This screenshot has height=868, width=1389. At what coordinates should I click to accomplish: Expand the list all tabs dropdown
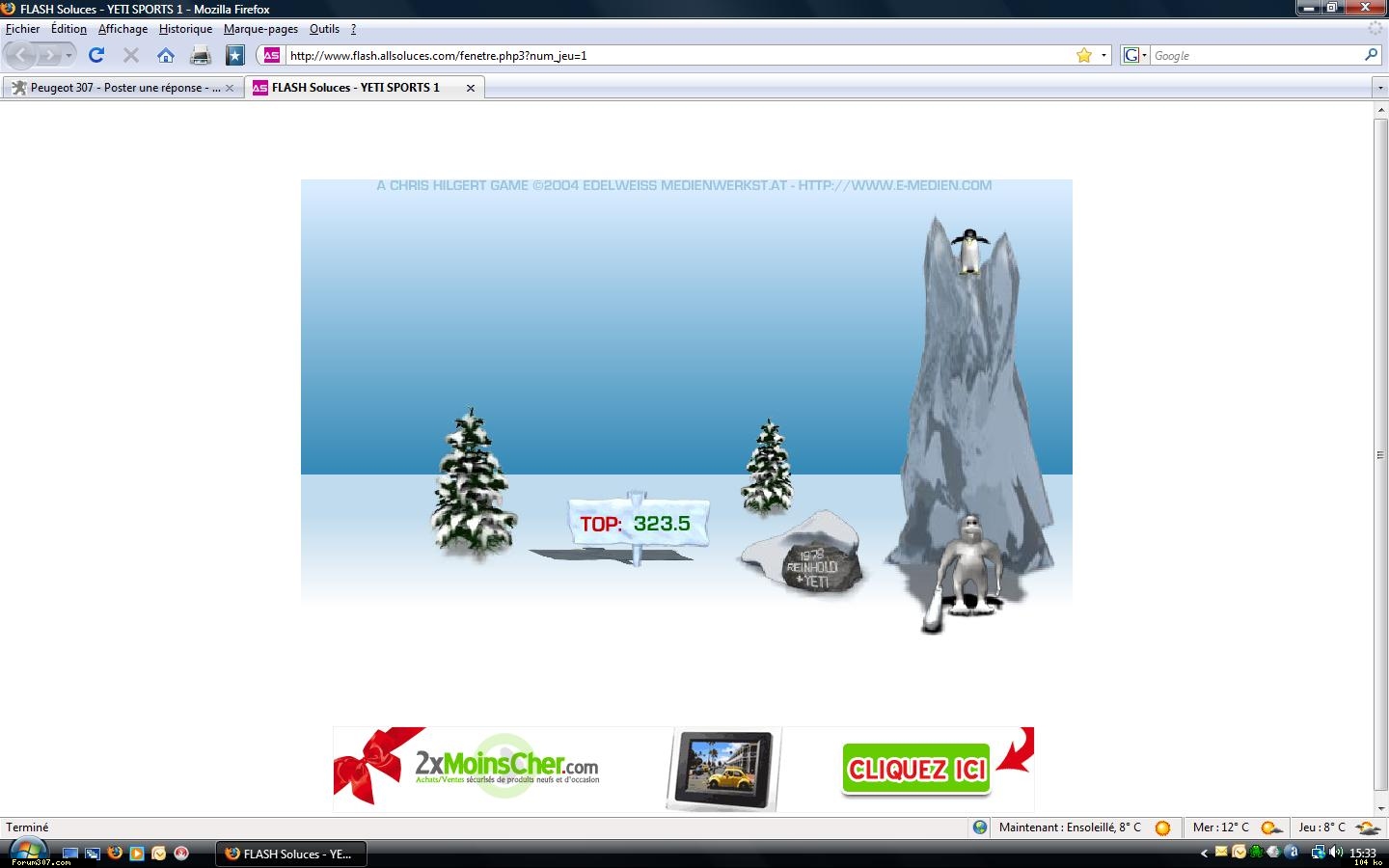point(1380,88)
